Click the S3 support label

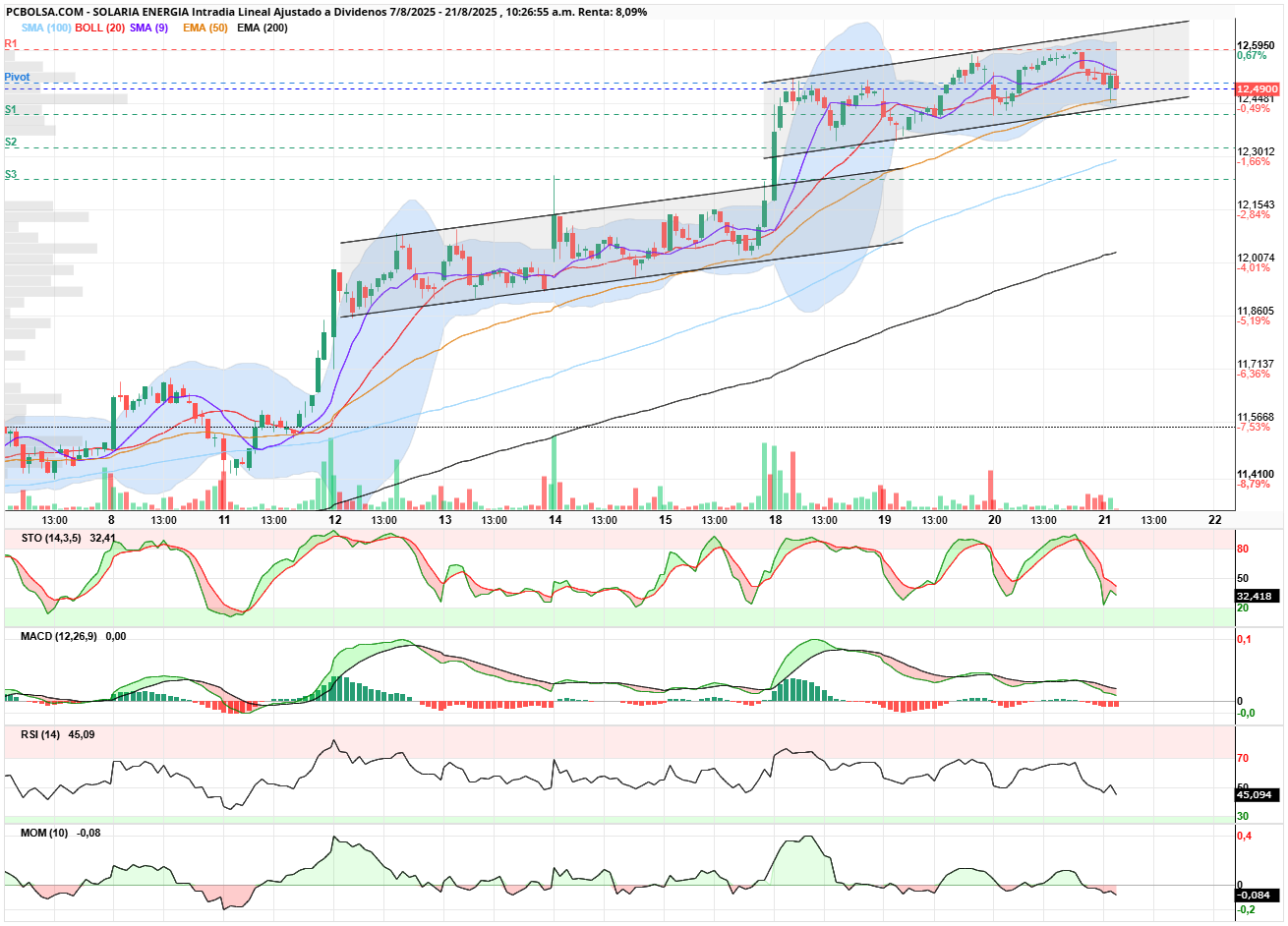click(11, 175)
